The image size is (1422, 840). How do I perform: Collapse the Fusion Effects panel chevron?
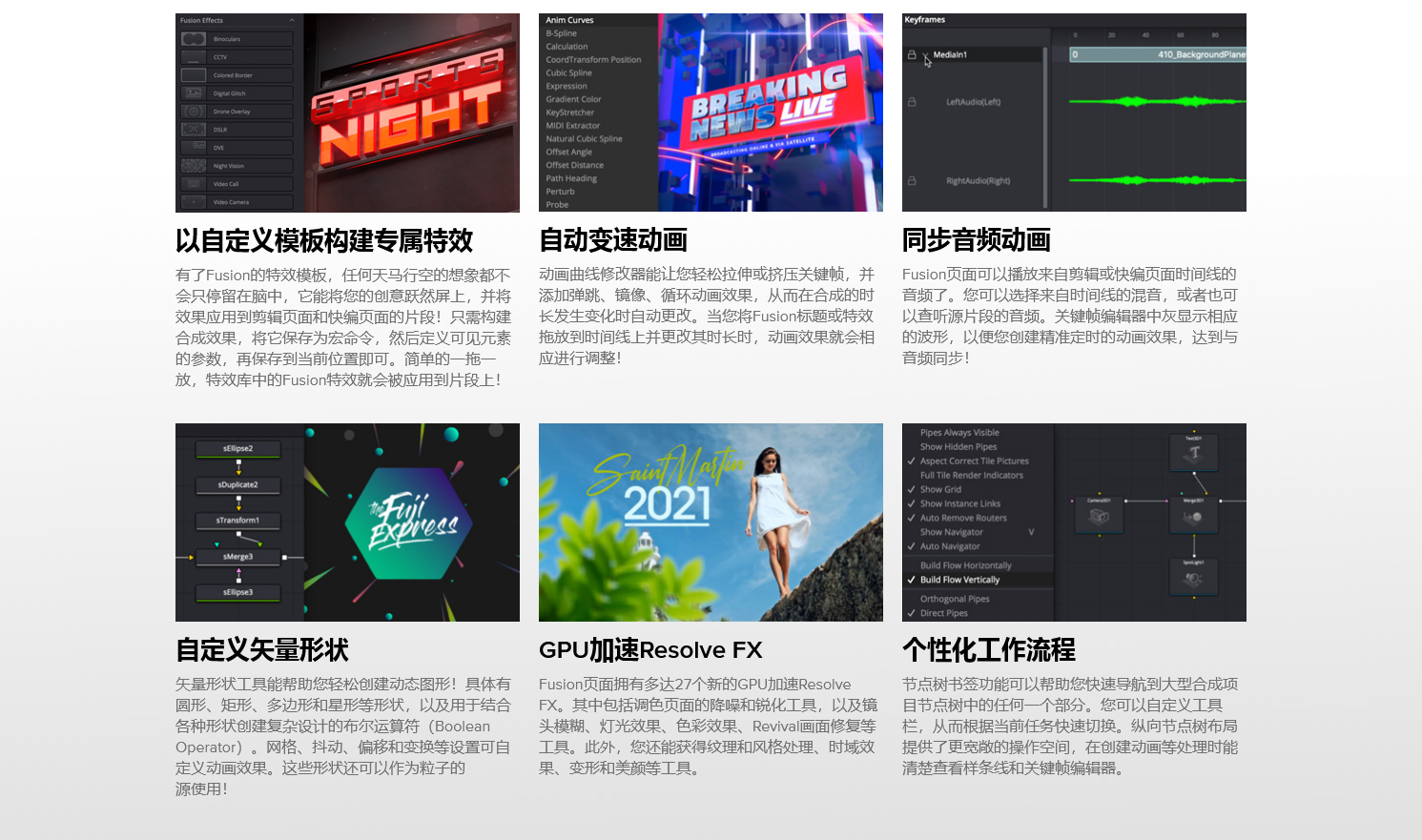(292, 20)
